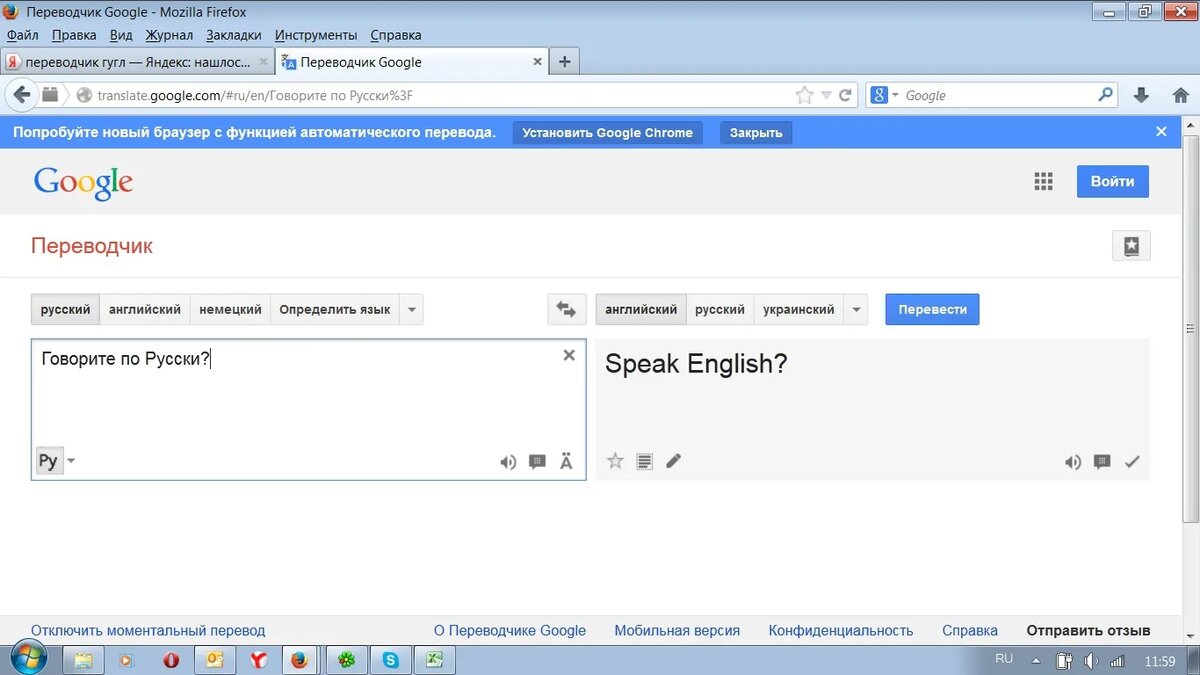Viewport: 1200px width, 675px height.
Task: Open Opera from the taskbar
Action: pos(172,660)
